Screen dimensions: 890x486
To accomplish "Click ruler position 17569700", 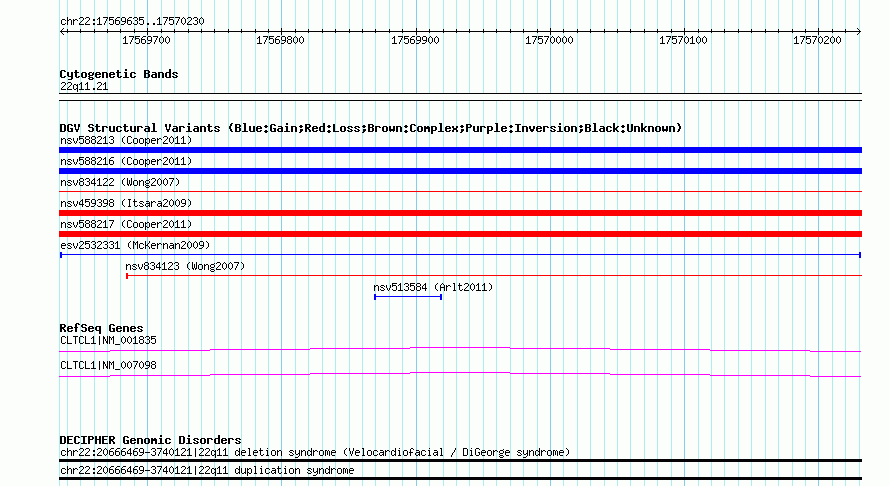I will [146, 40].
